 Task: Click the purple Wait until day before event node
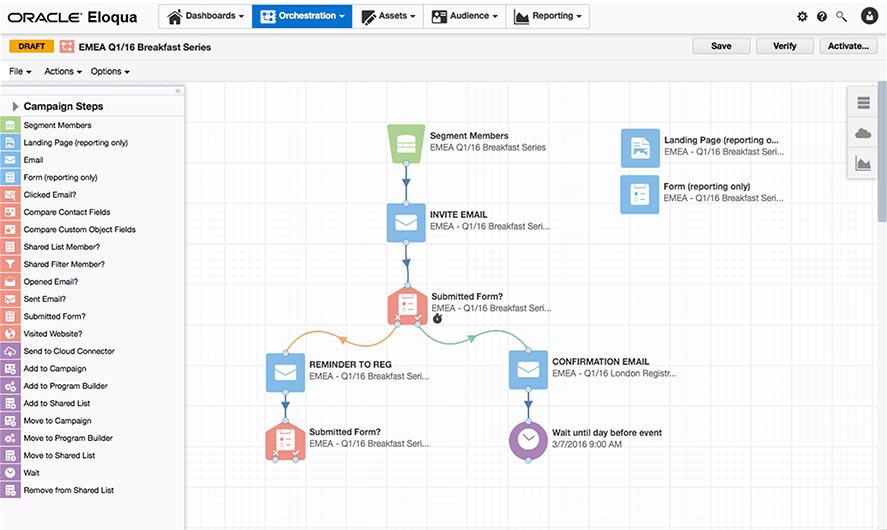pyautogui.click(x=528, y=440)
